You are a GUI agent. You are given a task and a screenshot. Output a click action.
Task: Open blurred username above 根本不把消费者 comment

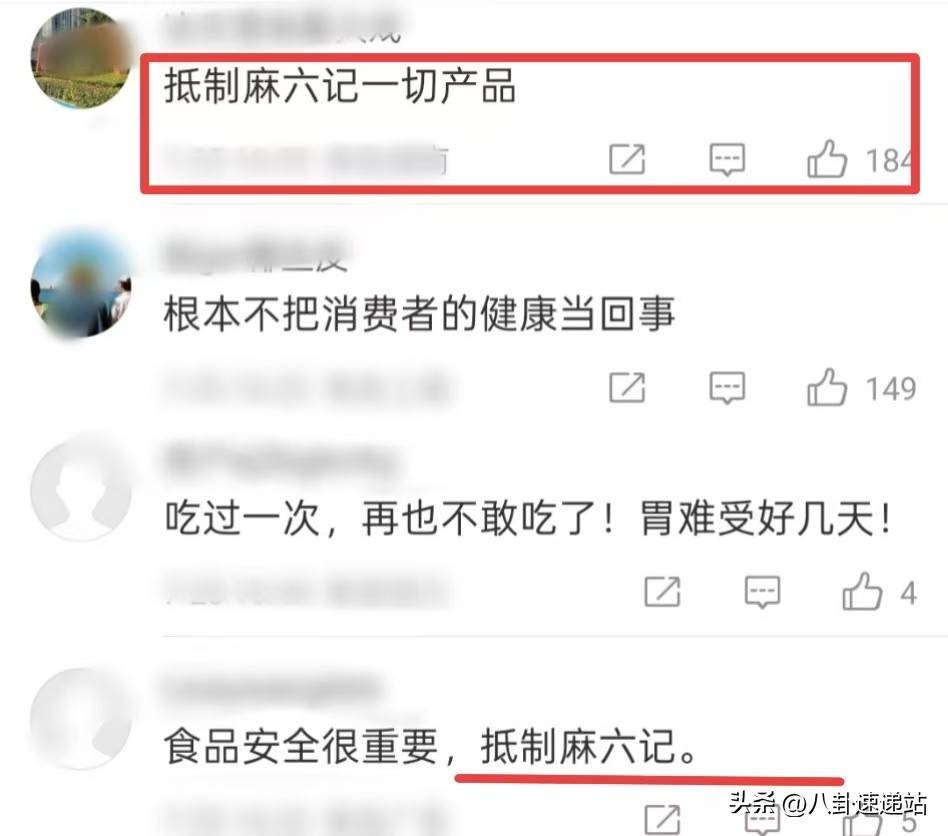(255, 256)
